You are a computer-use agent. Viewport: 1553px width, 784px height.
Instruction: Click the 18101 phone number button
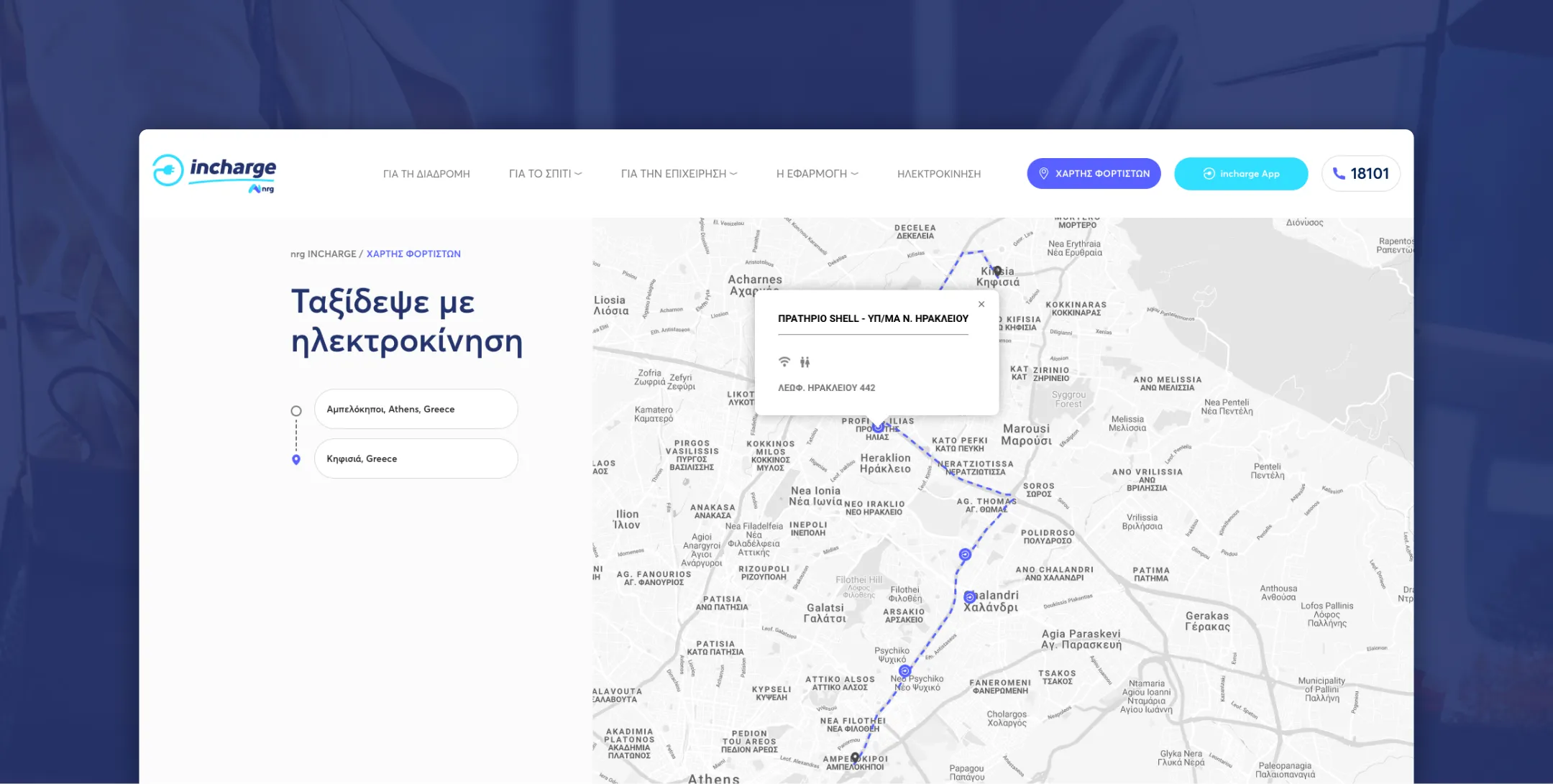point(1360,174)
